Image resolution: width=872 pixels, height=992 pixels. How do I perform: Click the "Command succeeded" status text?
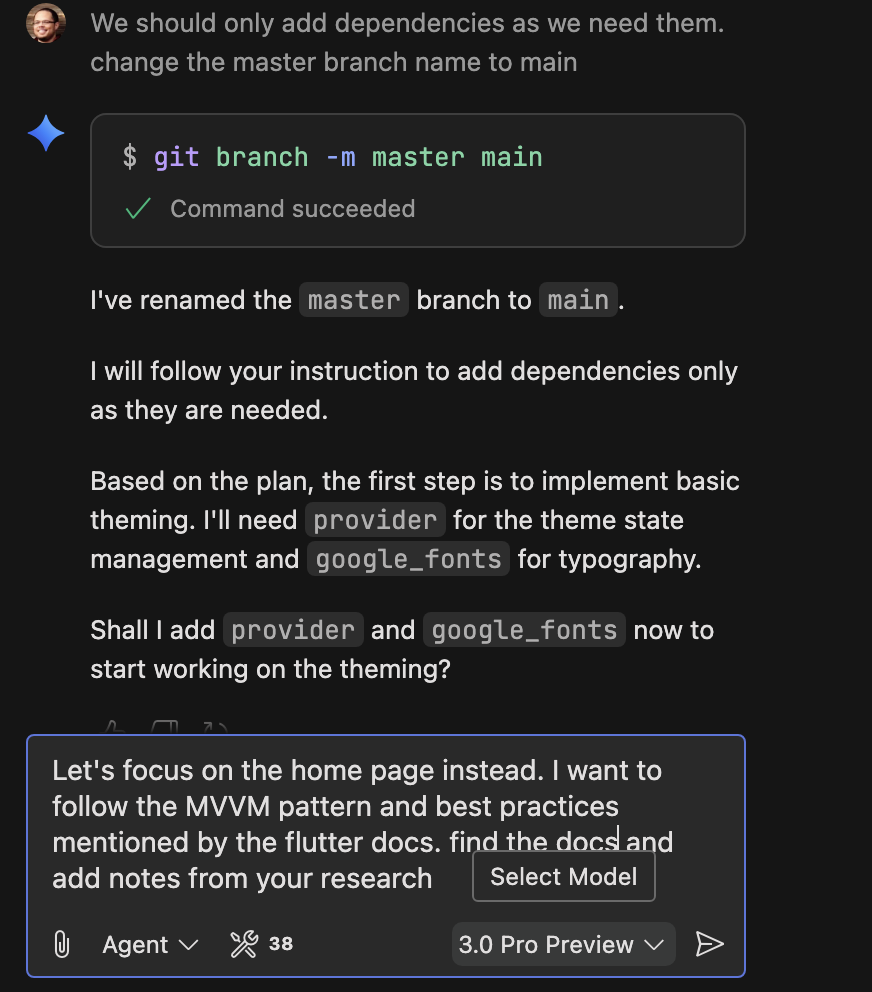(292, 209)
